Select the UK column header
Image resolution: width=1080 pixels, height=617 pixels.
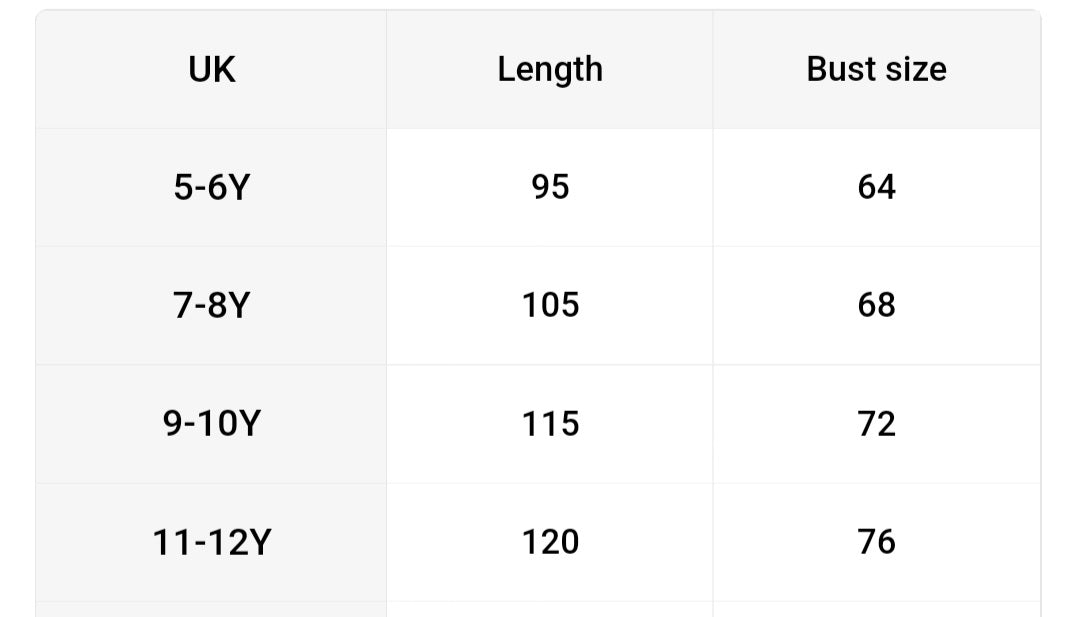(211, 70)
